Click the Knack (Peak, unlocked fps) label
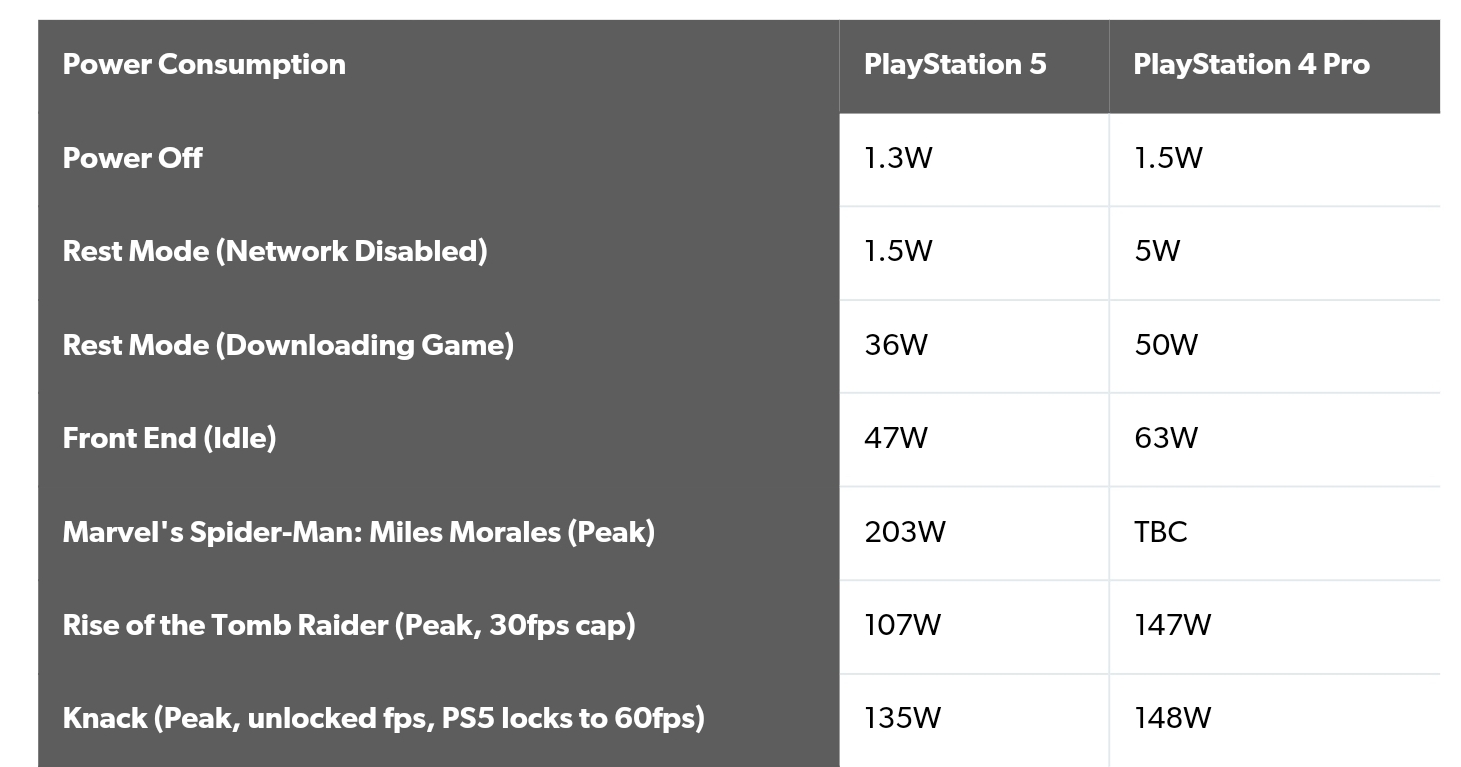Image resolution: width=1461 pixels, height=767 pixels. [x=383, y=718]
